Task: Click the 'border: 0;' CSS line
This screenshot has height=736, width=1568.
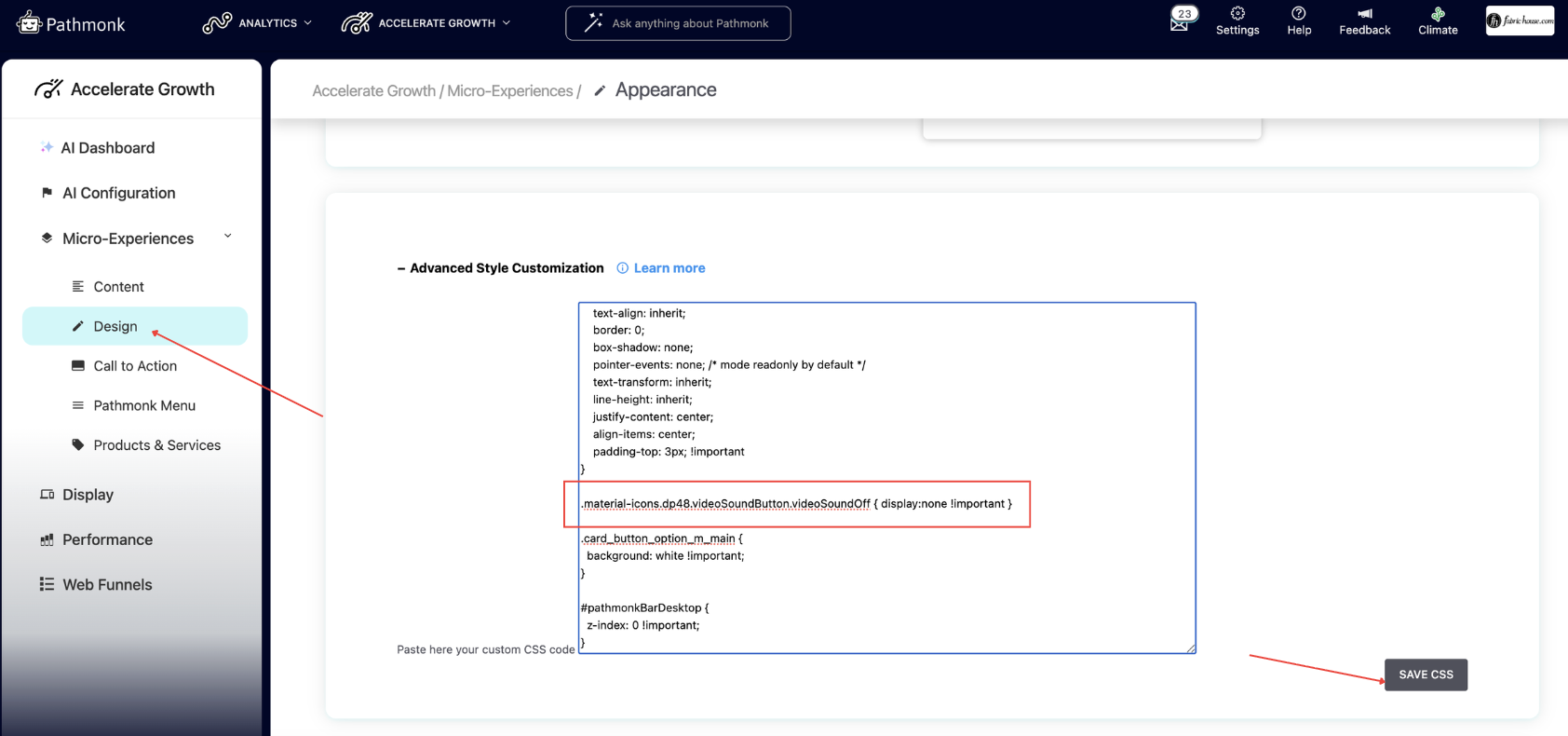Action: click(x=618, y=330)
